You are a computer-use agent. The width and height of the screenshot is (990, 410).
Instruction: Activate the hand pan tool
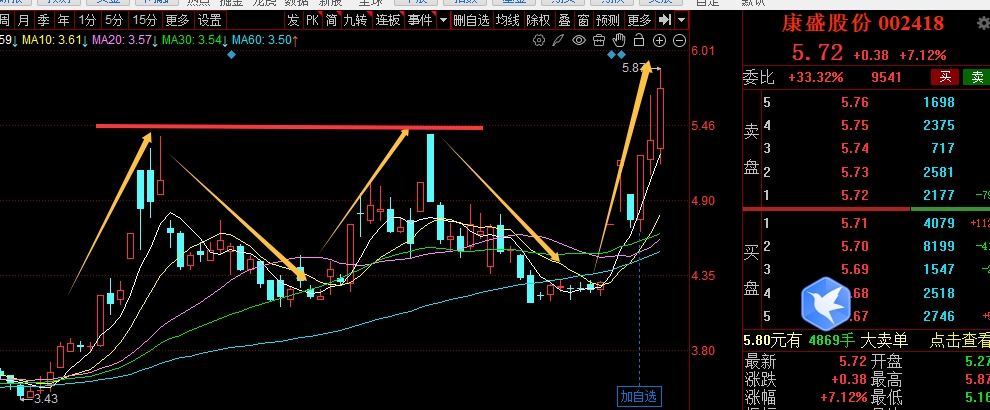[x=619, y=40]
